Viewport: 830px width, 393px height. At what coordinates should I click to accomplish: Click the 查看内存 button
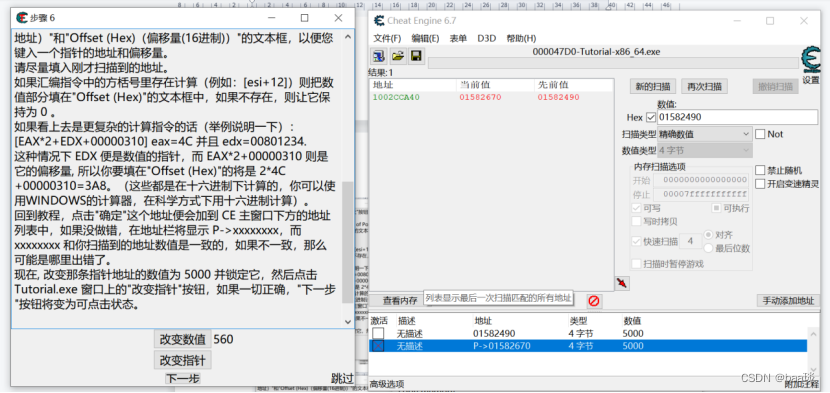coord(400,300)
